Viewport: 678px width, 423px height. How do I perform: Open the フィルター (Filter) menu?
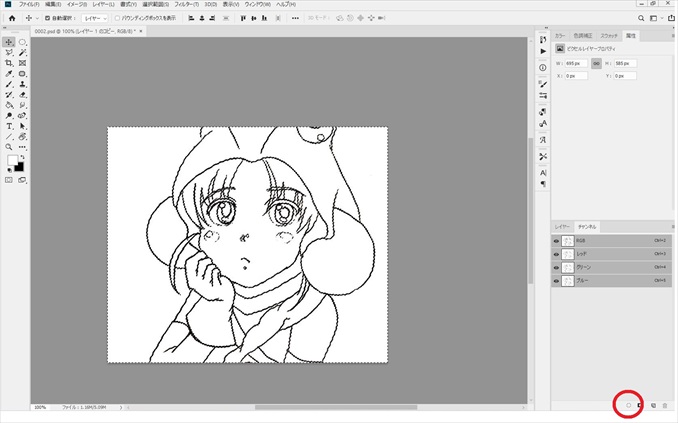coord(186,4)
